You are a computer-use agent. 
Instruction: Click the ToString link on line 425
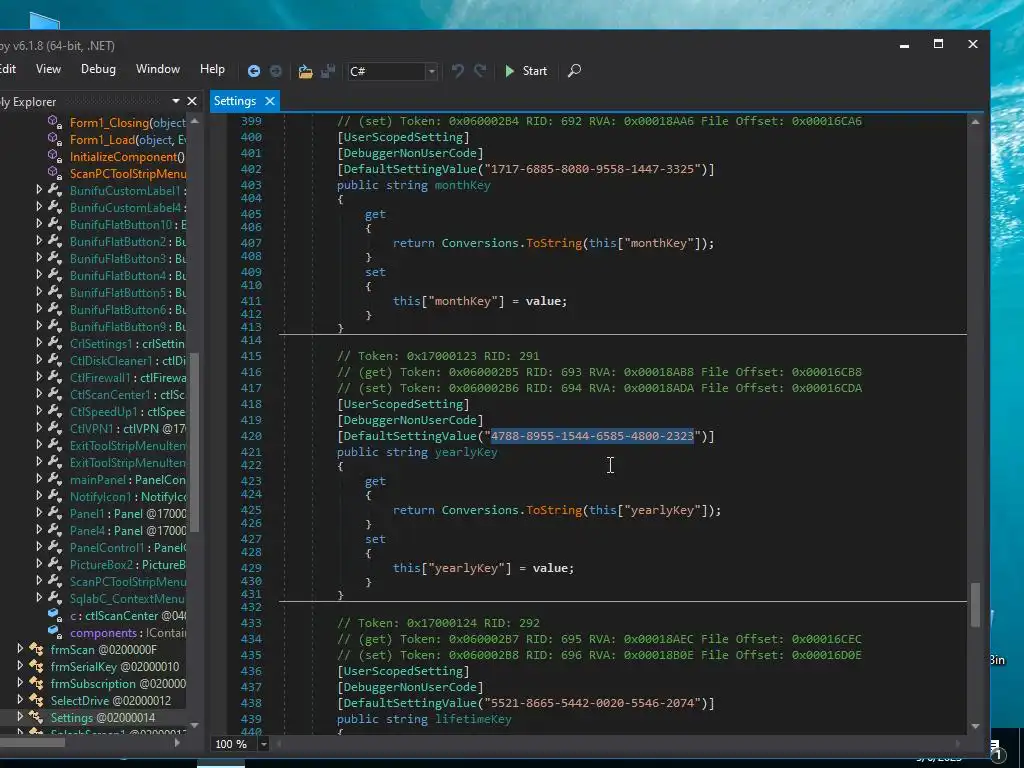(554, 510)
